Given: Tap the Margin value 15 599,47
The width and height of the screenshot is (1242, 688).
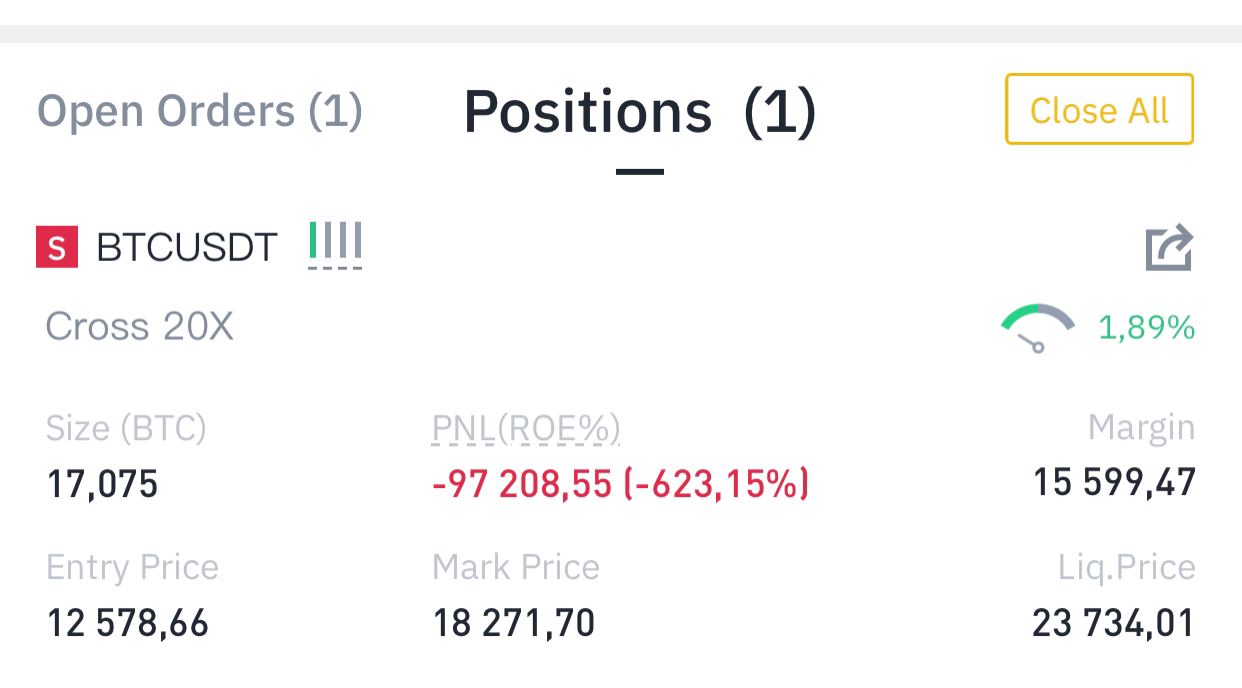Looking at the screenshot, I should pyautogui.click(x=1114, y=483).
